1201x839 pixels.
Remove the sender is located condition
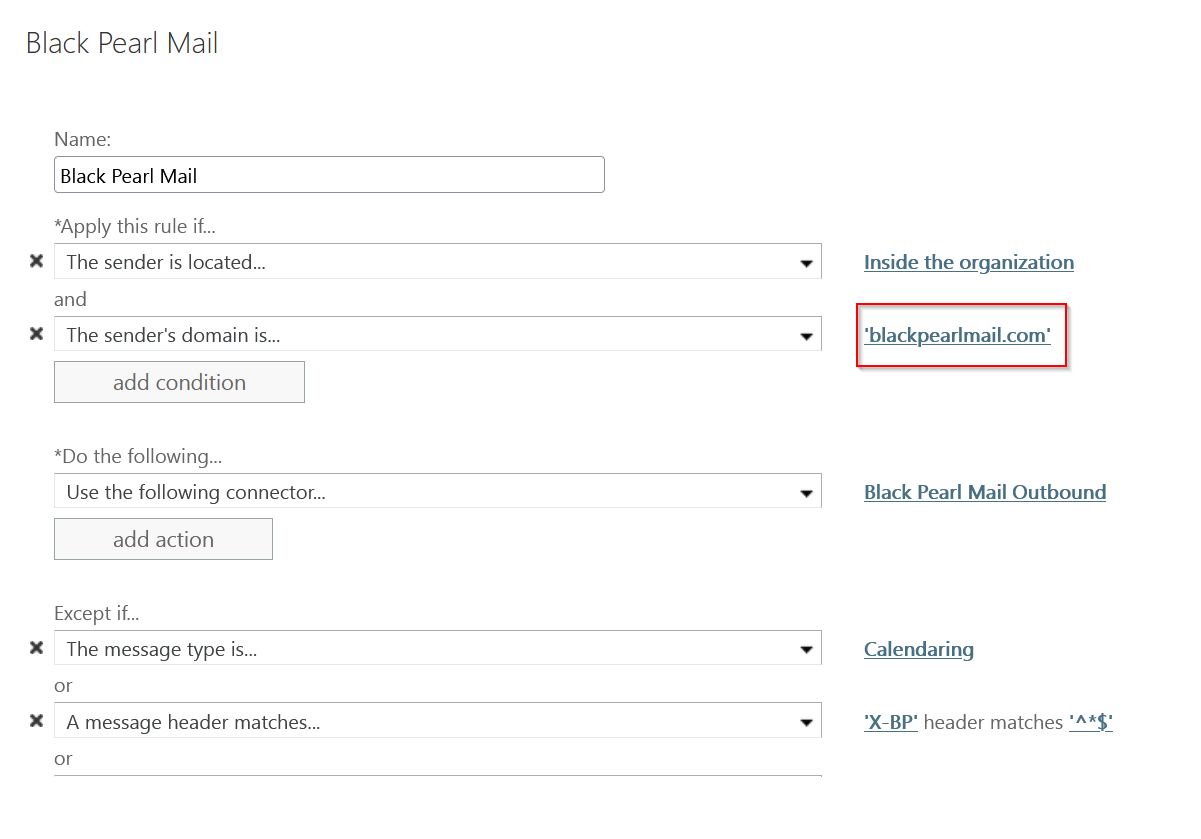[36, 261]
